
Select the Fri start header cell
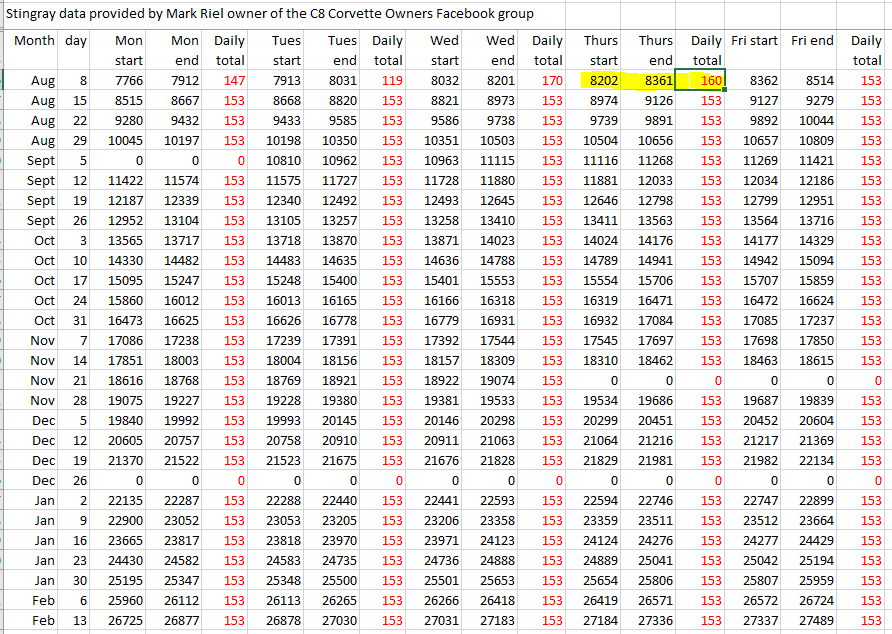[x=754, y=41]
